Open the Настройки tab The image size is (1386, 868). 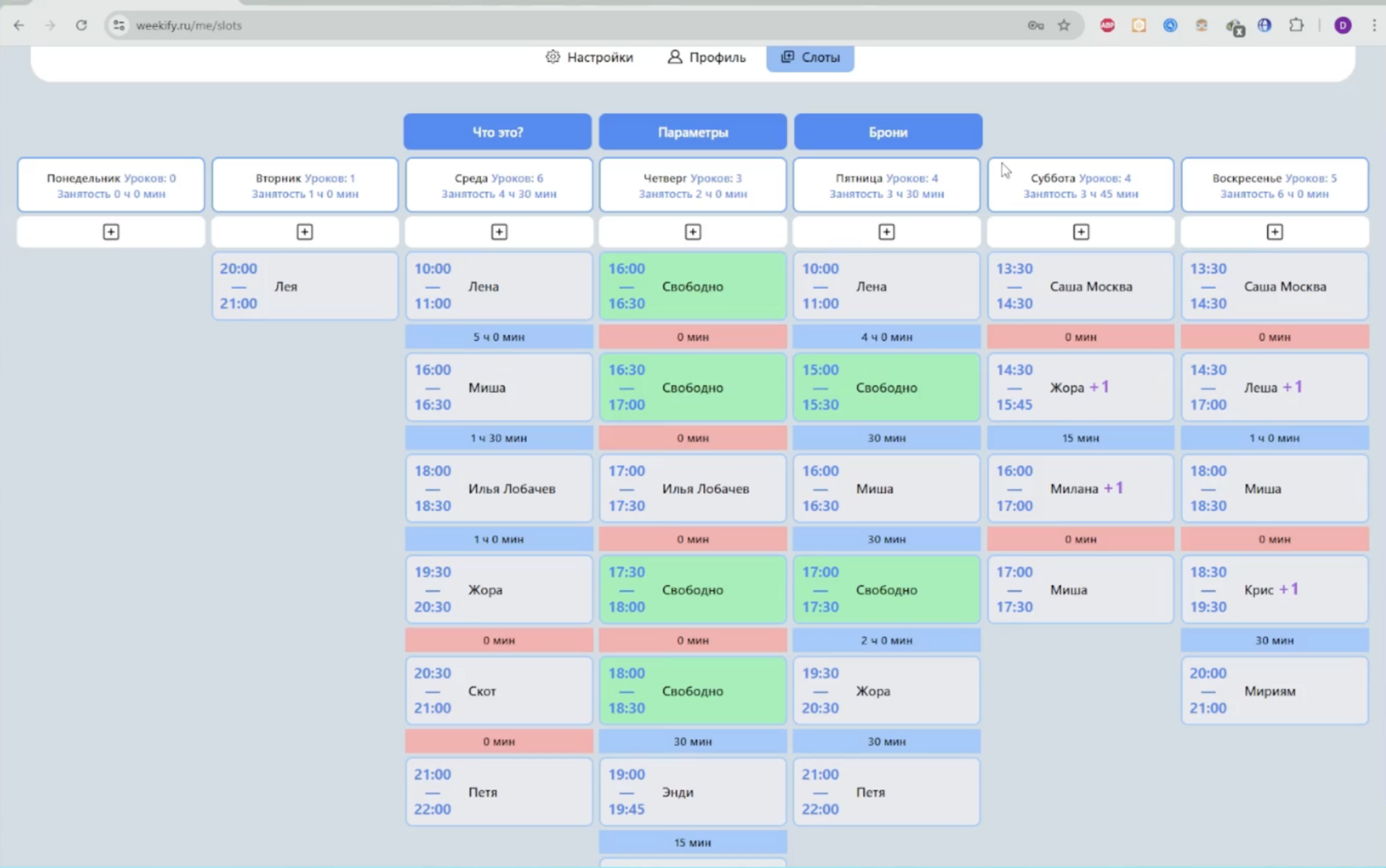pos(589,57)
